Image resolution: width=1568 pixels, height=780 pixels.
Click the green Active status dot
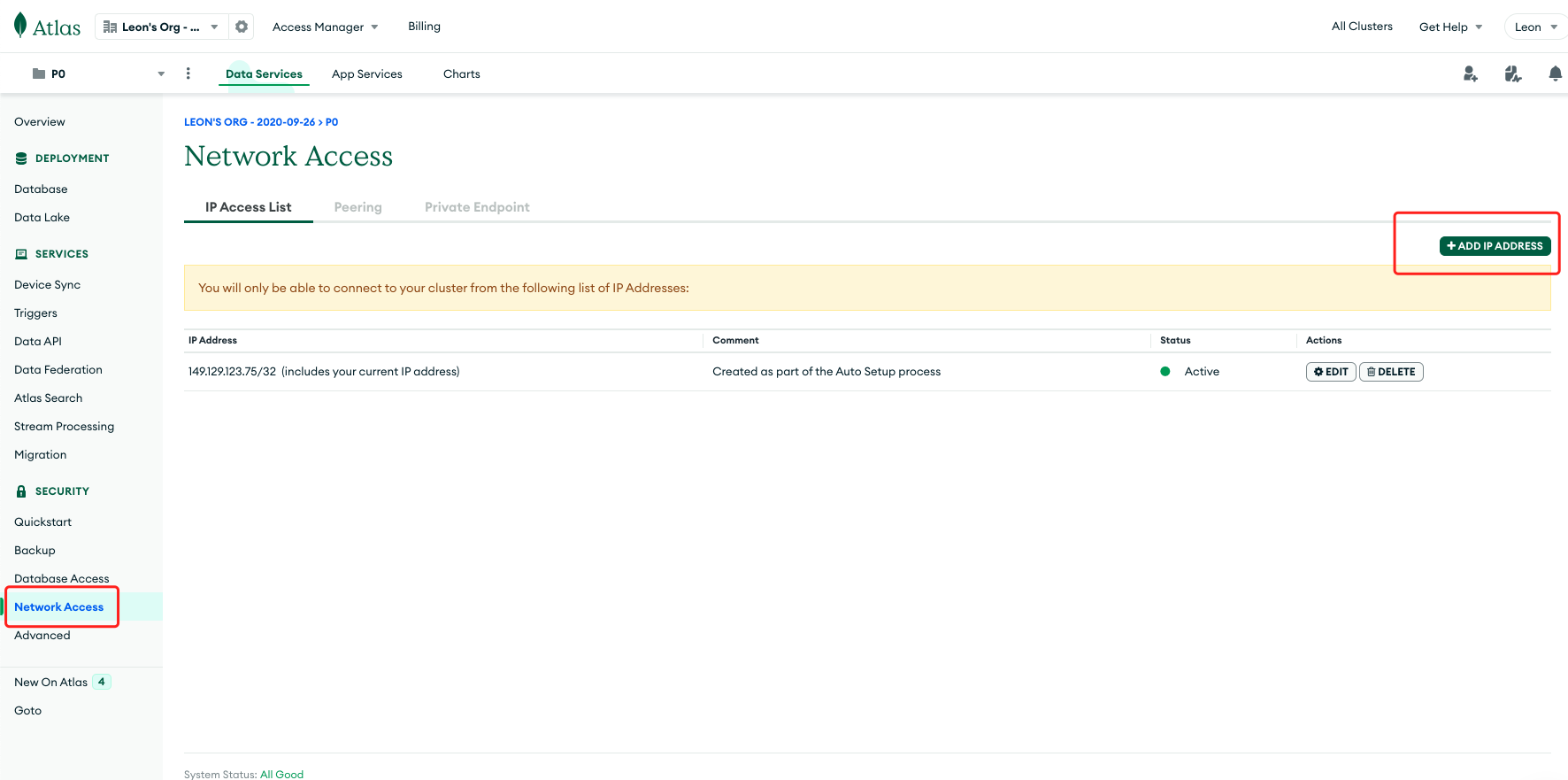tap(1165, 372)
